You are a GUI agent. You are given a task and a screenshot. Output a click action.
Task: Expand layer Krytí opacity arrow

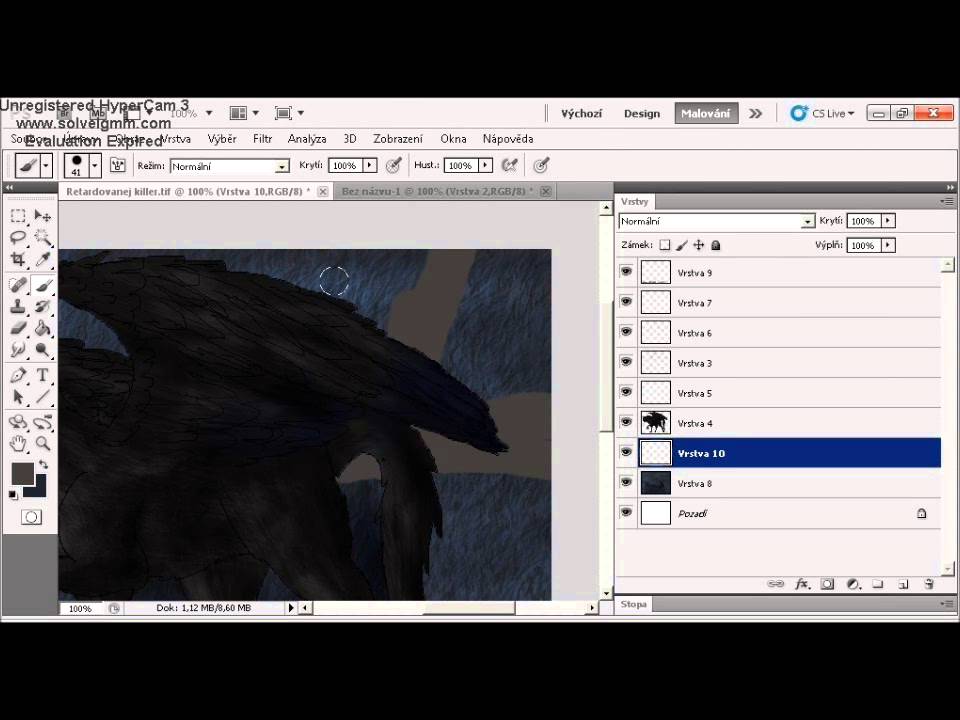[x=888, y=221]
